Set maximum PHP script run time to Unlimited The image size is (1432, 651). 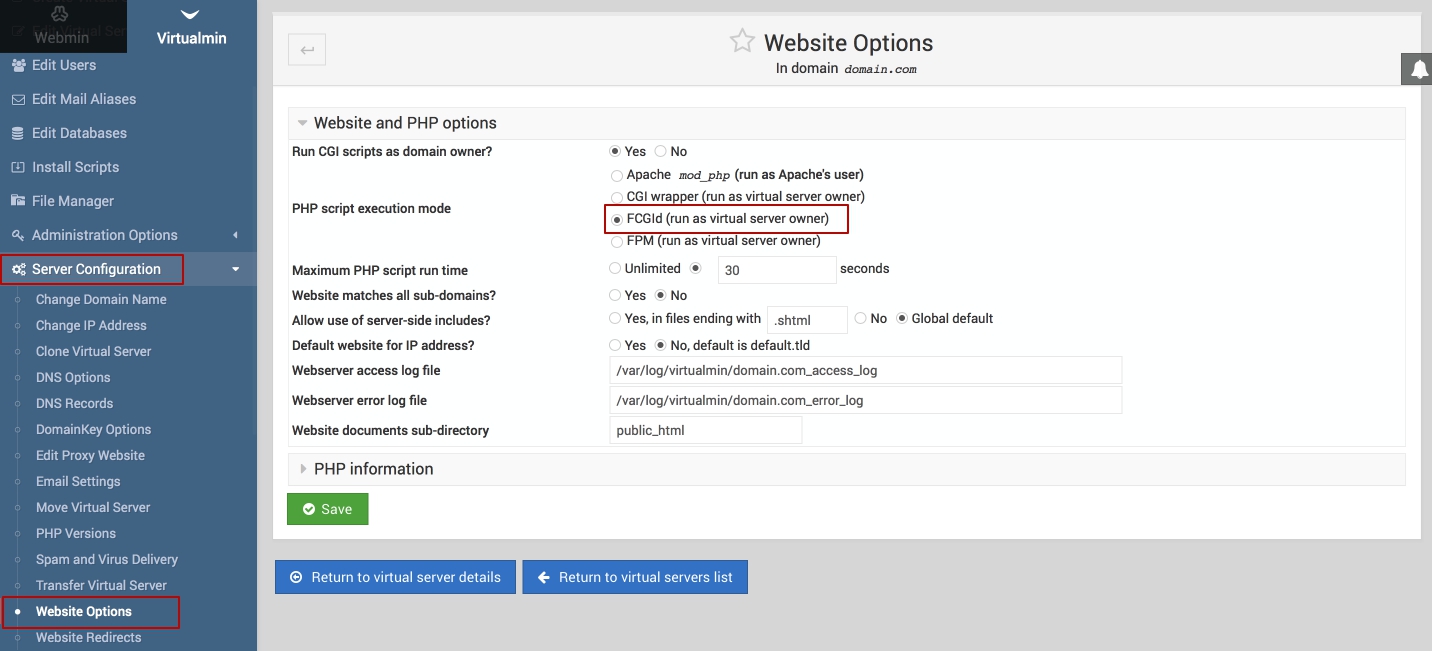(615, 269)
